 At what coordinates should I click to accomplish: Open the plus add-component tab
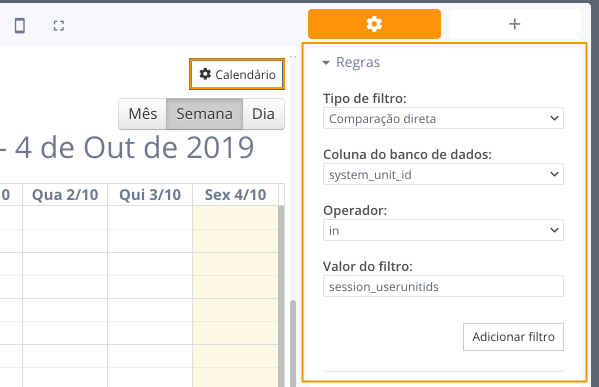[x=515, y=24]
